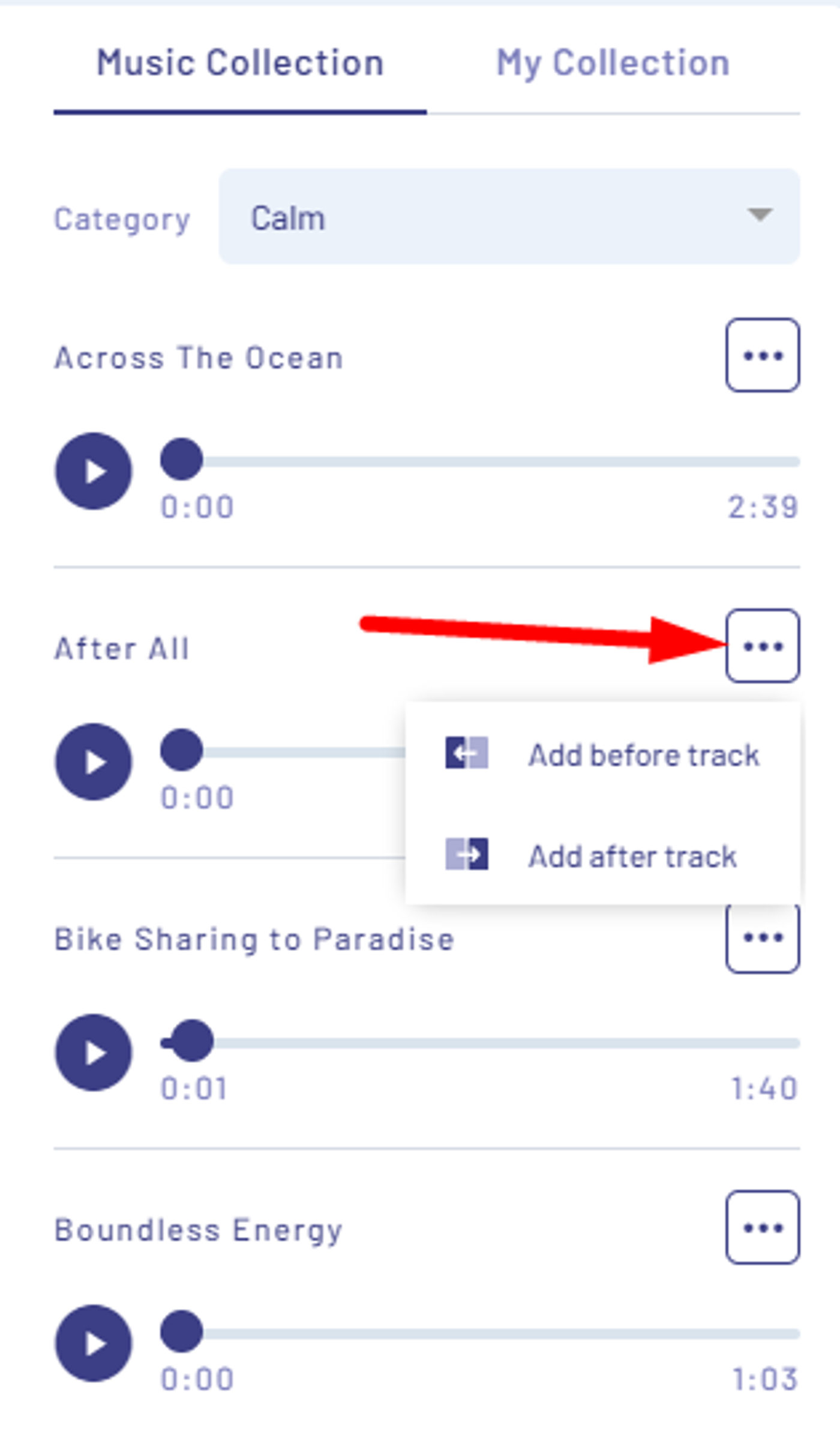Click the Category dropdown arrow
840x1435 pixels.
click(760, 214)
